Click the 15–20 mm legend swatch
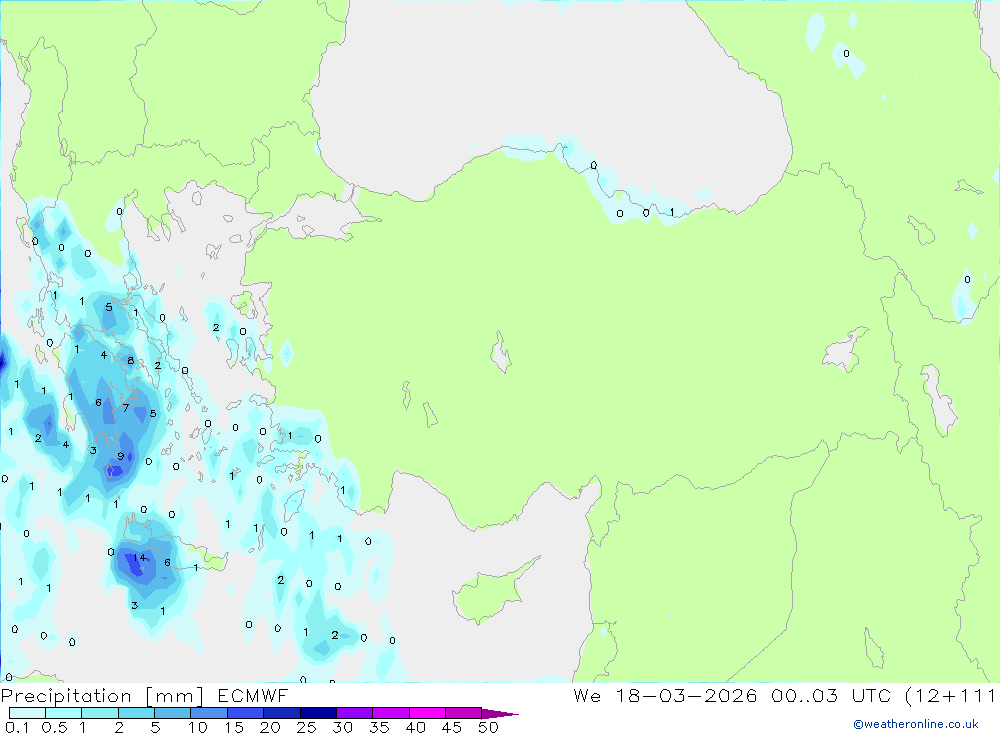This screenshot has height=733, width=1000. pos(246,713)
